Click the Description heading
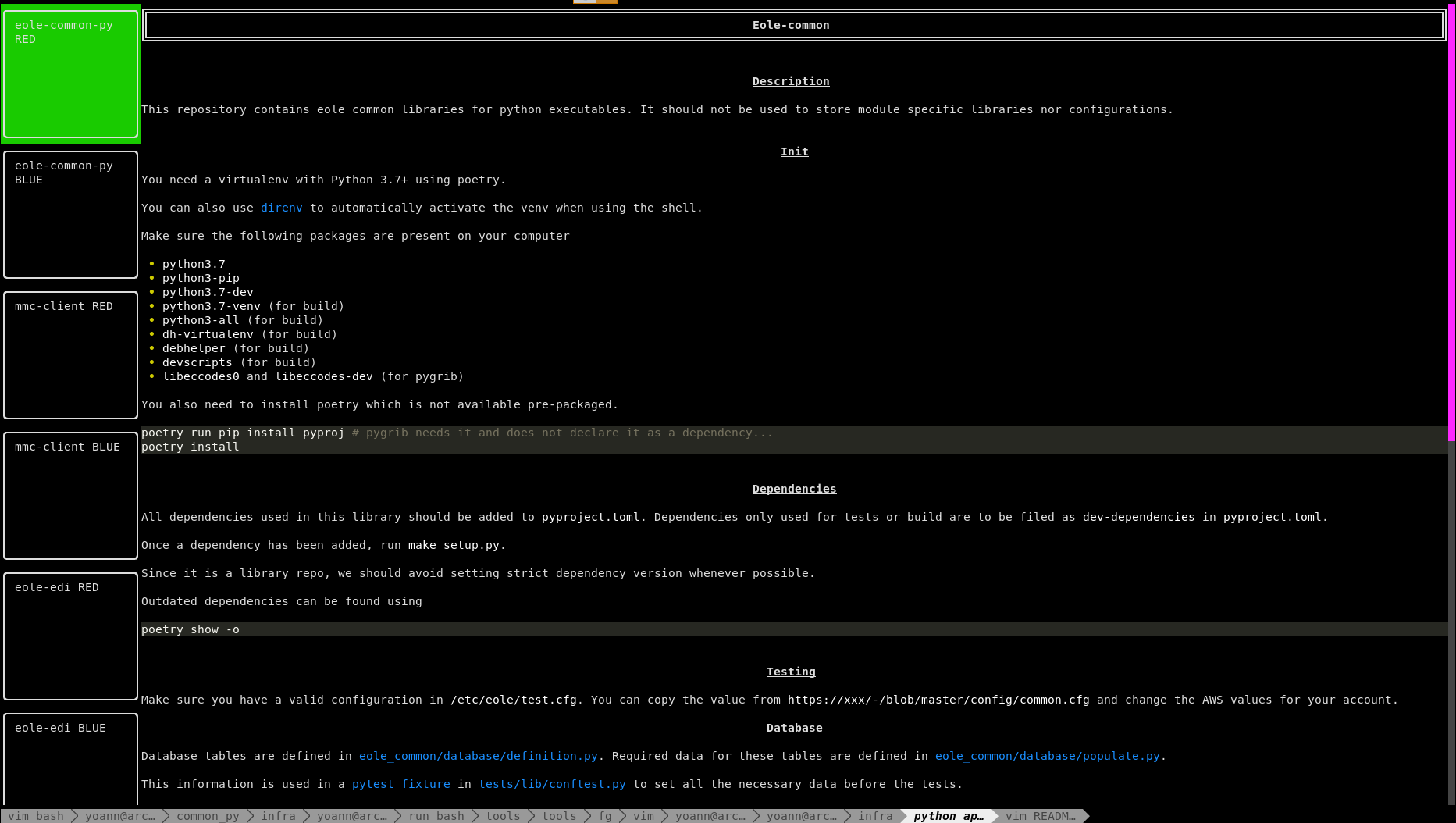 (791, 81)
